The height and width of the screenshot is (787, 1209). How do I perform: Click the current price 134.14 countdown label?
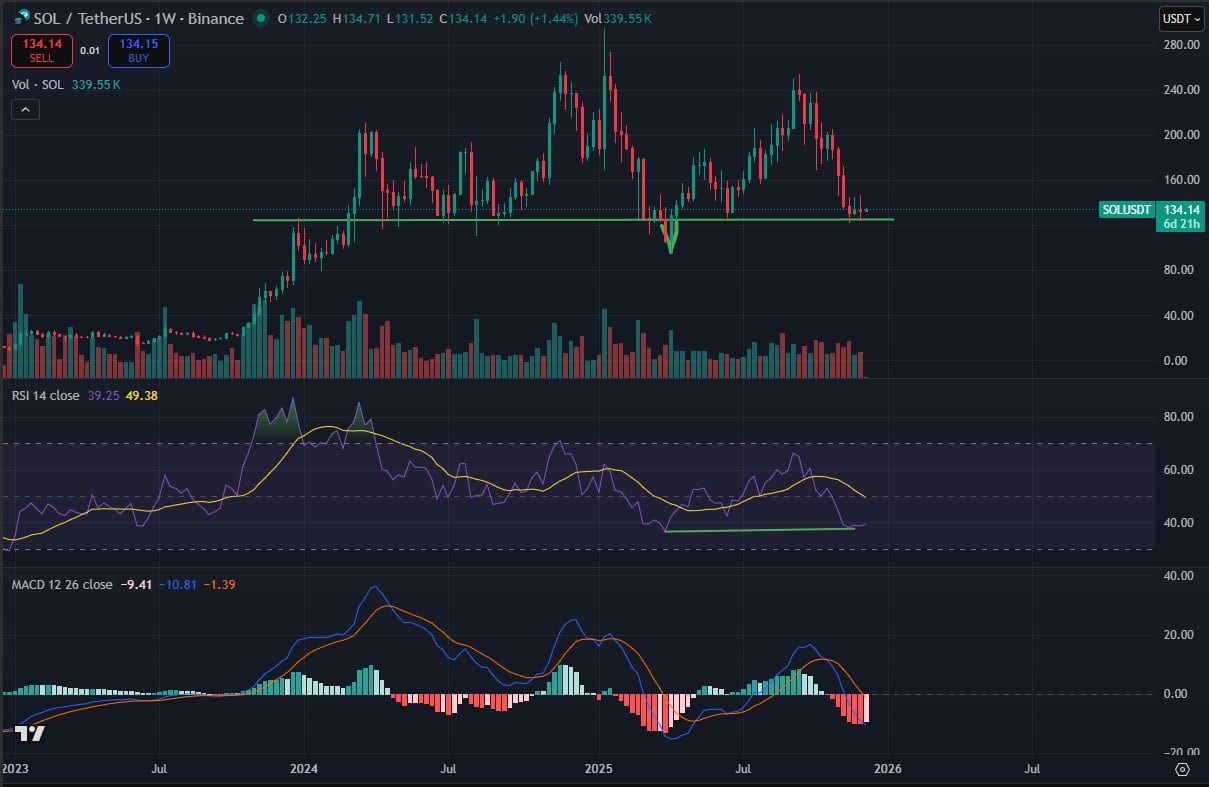point(1180,216)
